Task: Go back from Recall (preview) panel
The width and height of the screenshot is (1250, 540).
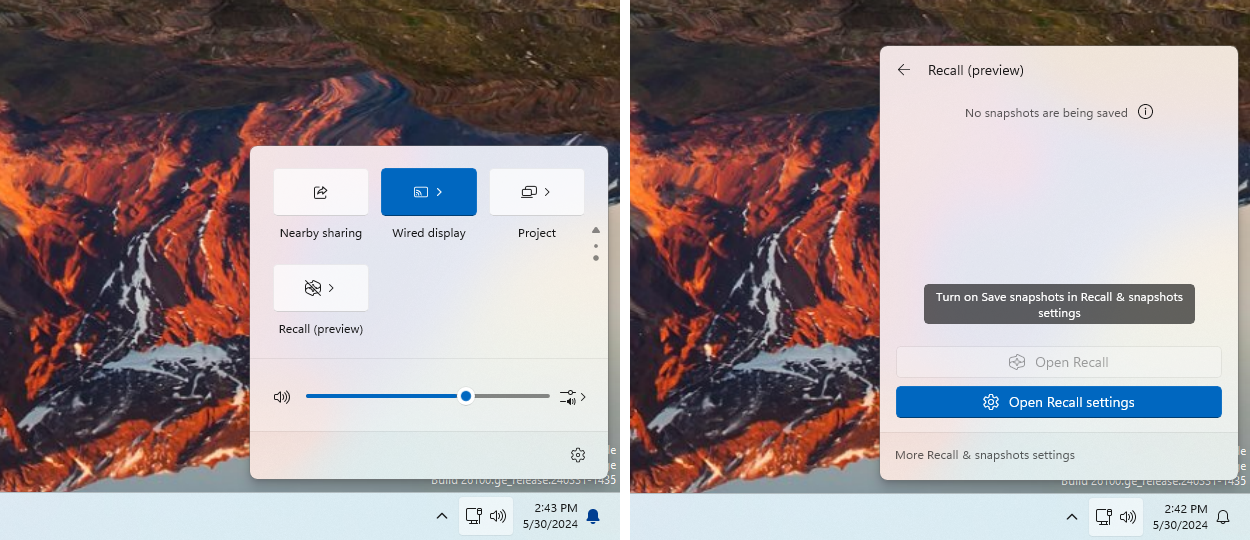Action: (904, 70)
